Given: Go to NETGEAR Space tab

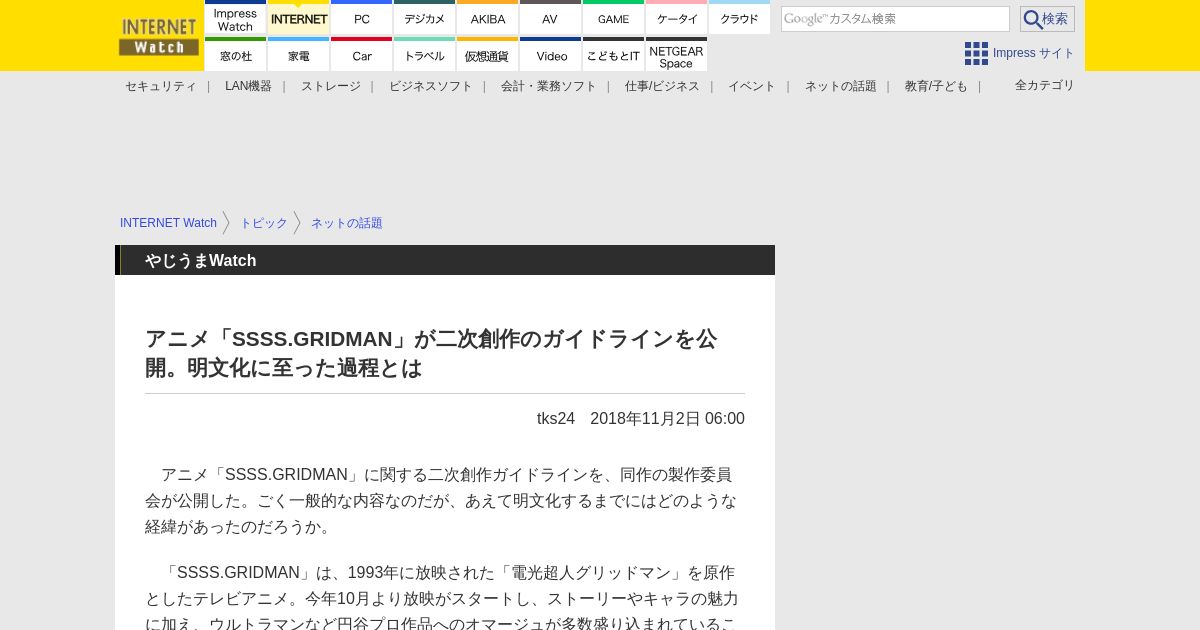Looking at the screenshot, I should 677,55.
